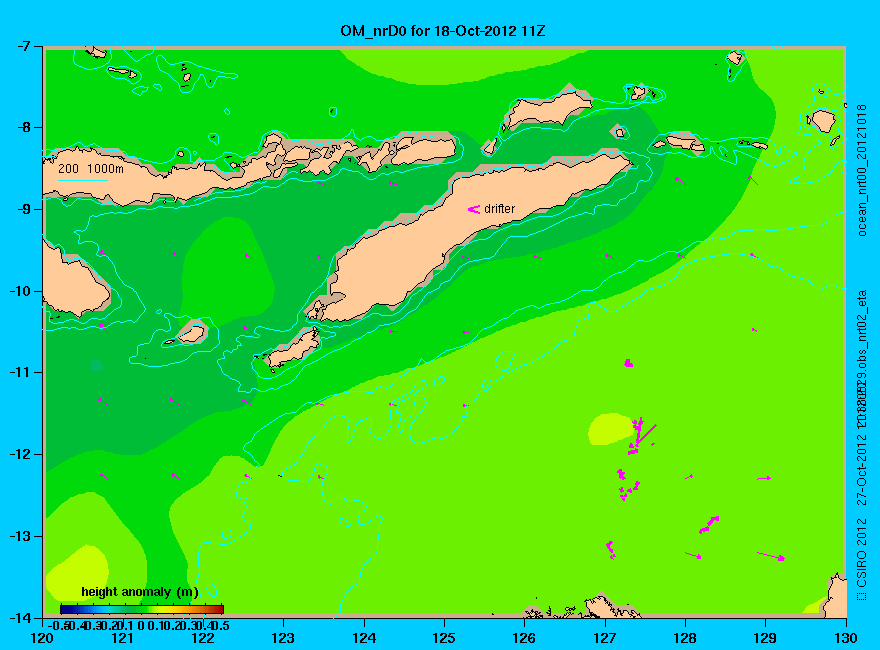This screenshot has width=880, height=650.
Task: Click the vertical '27-Oct-2012' date text
Action: [862, 469]
